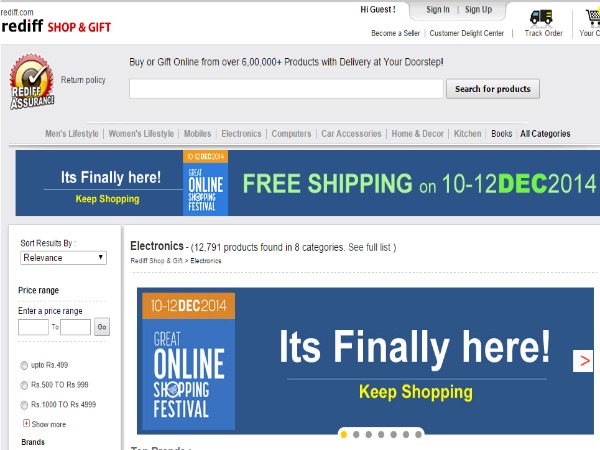Open the Car Accessories category
Viewport: 600px width, 450px height.
(x=351, y=134)
